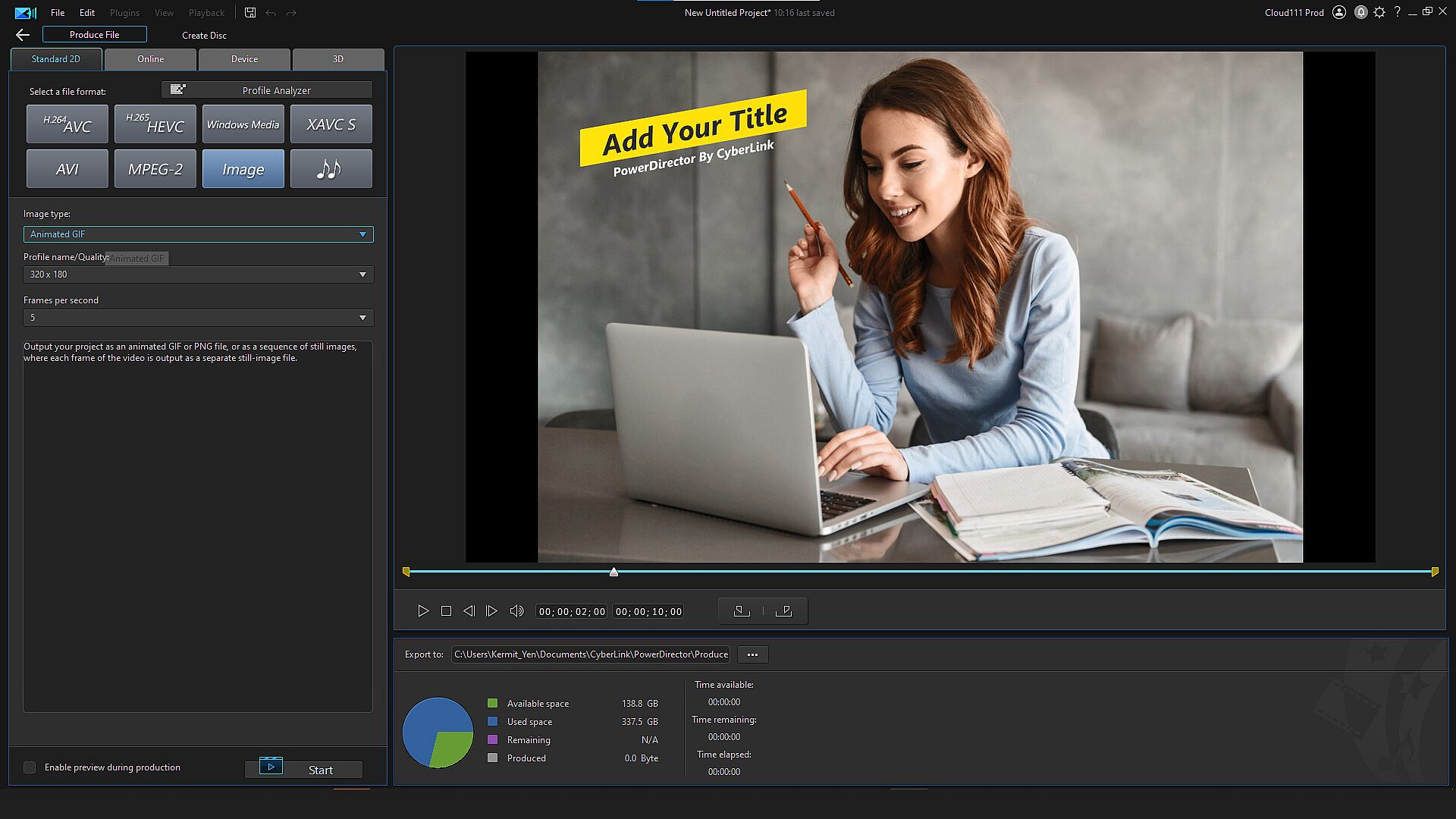
Task: Open the Image type dropdown
Action: 198,234
